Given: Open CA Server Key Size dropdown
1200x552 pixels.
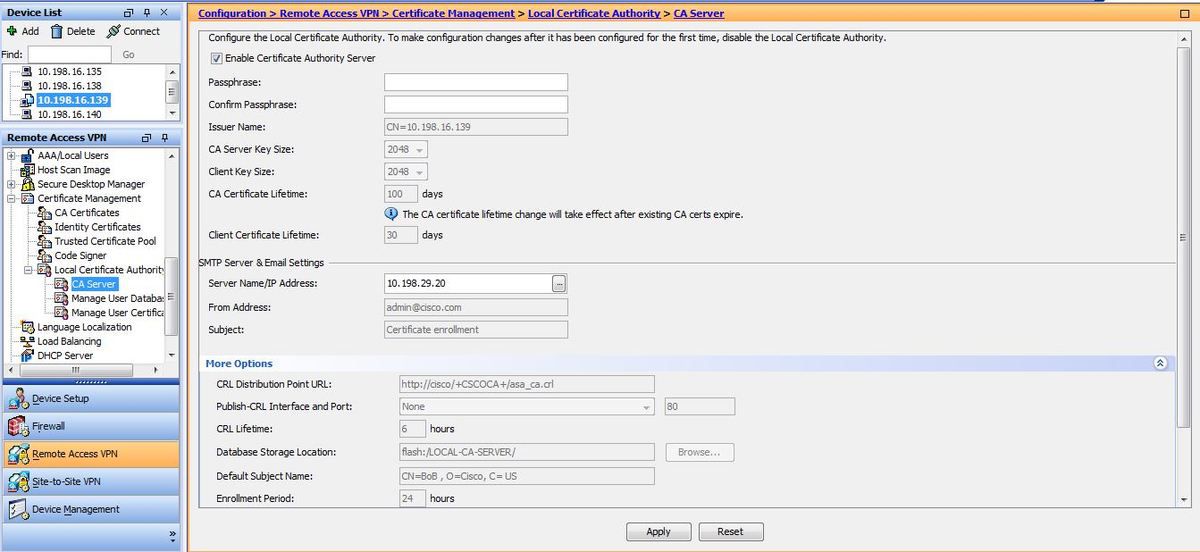Looking at the screenshot, I should point(407,149).
